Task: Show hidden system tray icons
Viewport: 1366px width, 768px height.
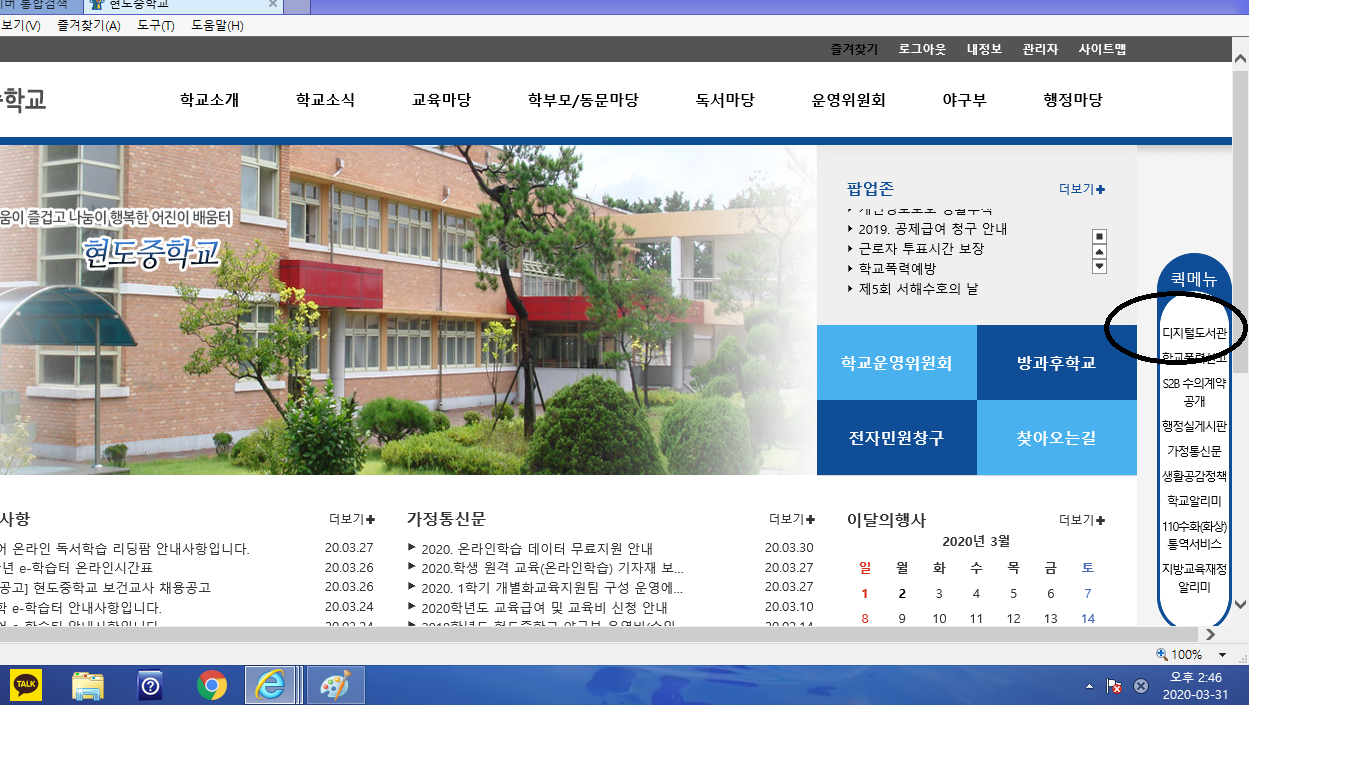Action: [x=1089, y=687]
